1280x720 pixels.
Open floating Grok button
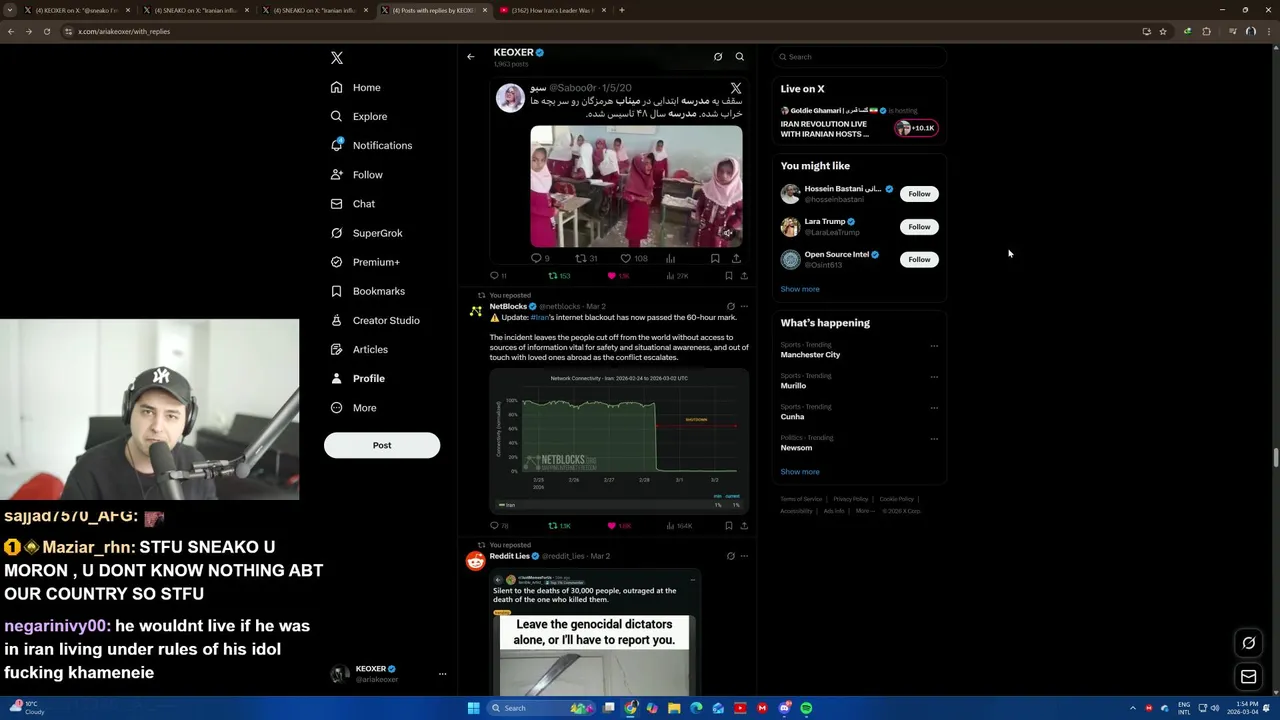click(1249, 643)
